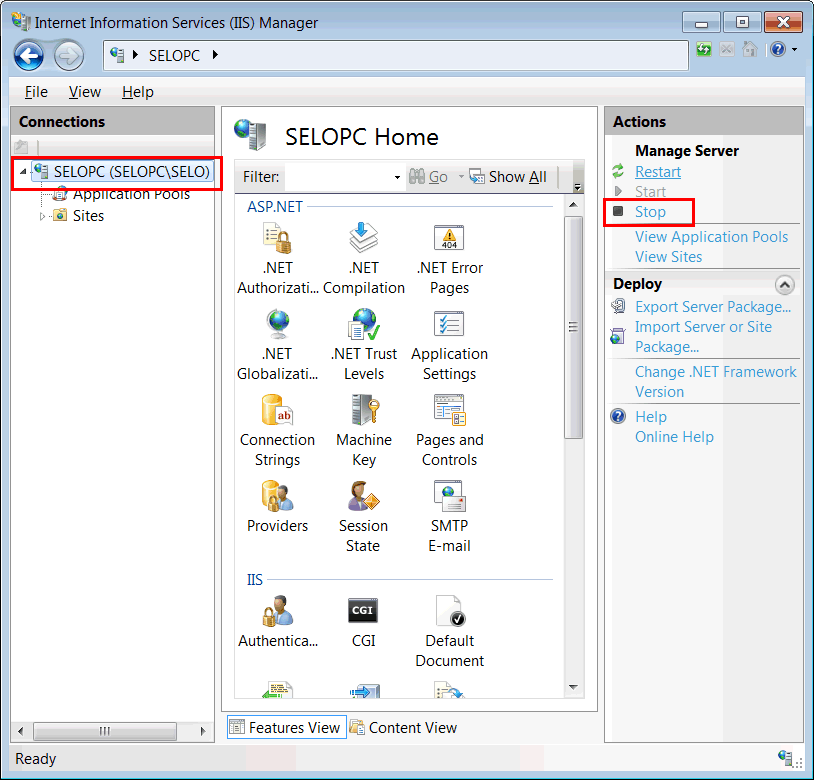Click the SELOPC segment in address bar

pyautogui.click(x=174, y=56)
